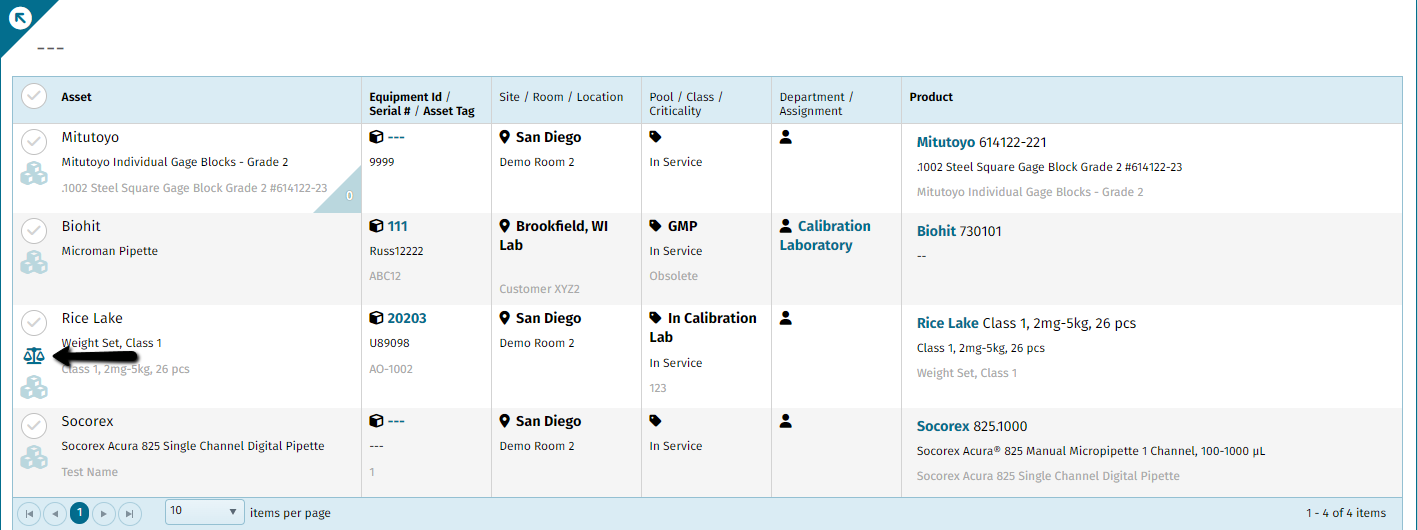
Task: Click the location pin beside Brookfield, WI Lab
Action: coord(505,226)
